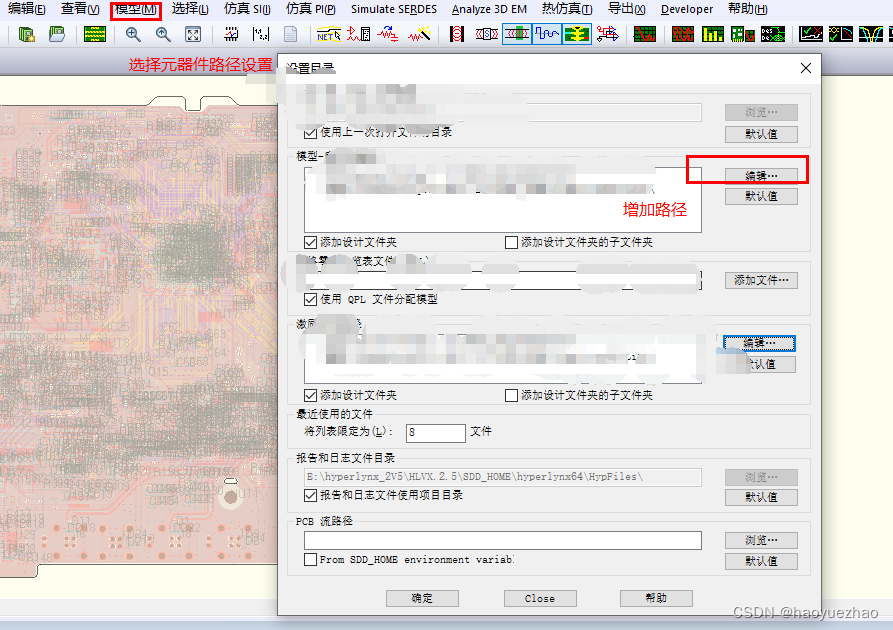Check 添加设计文件夹的子文件夹 in the 激励 section
The width and height of the screenshot is (893, 630).
tap(511, 395)
